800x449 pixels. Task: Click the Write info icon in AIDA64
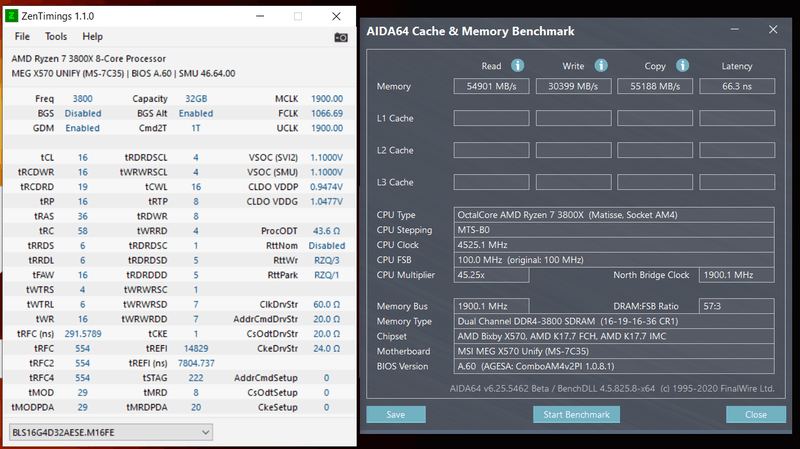pyautogui.click(x=601, y=65)
